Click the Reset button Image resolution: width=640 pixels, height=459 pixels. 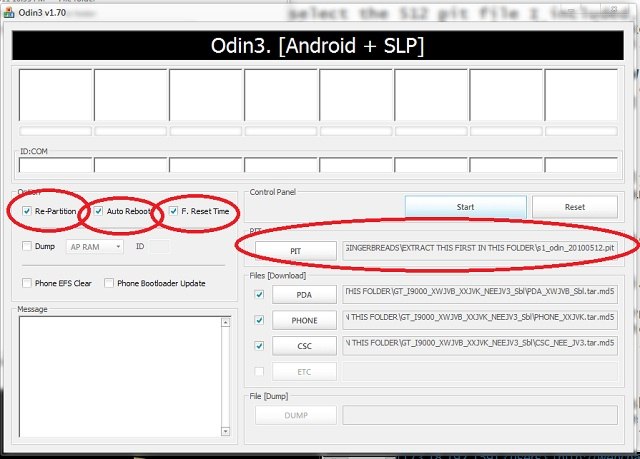(x=575, y=207)
